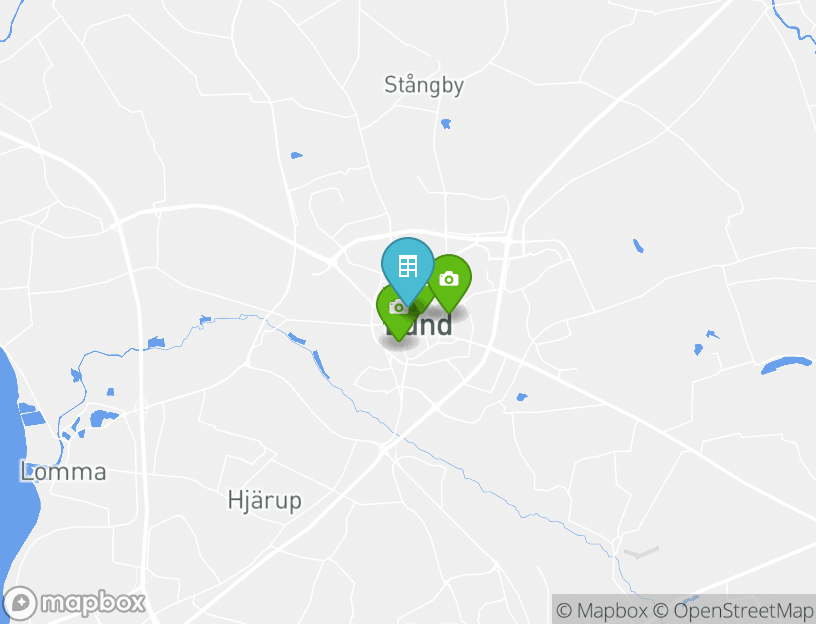Click the small pond just south of Stångby
Image resolution: width=816 pixels, height=624 pixels.
pos(445,124)
